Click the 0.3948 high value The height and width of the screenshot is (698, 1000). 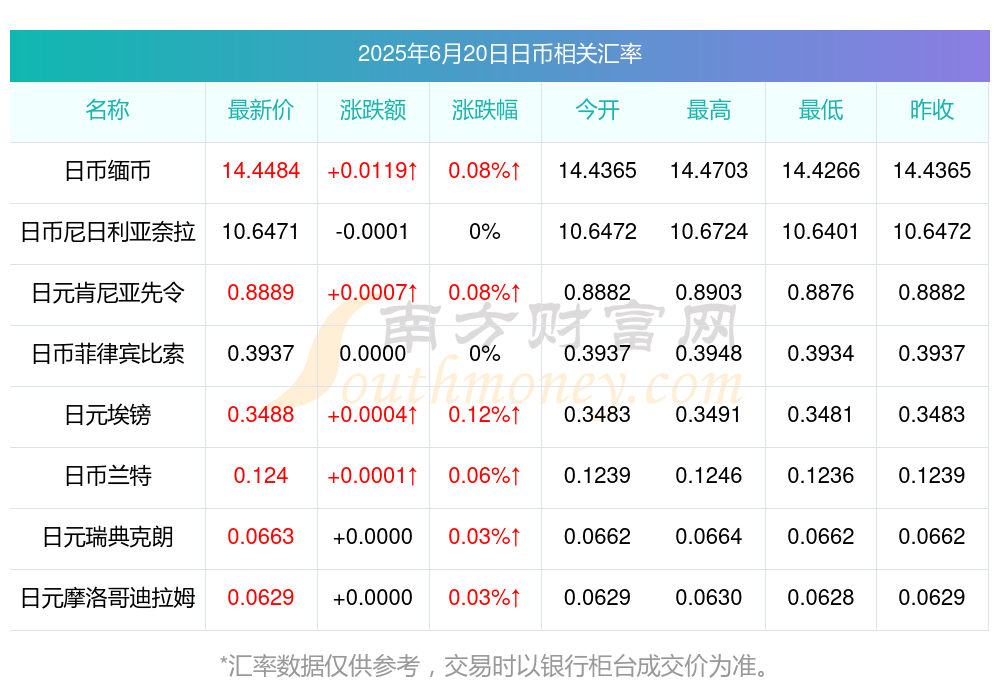pos(709,353)
